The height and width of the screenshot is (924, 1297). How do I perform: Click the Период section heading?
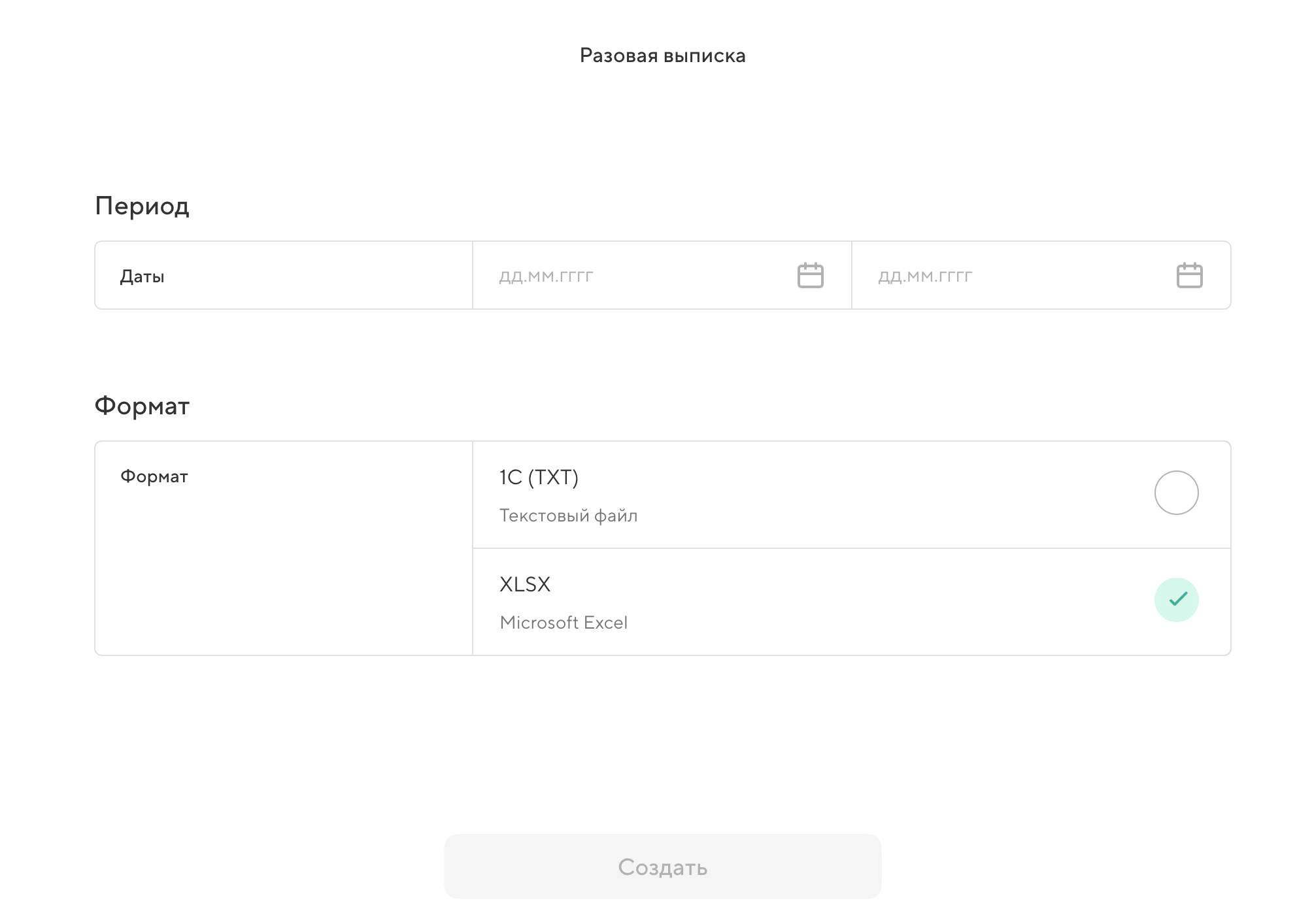142,206
